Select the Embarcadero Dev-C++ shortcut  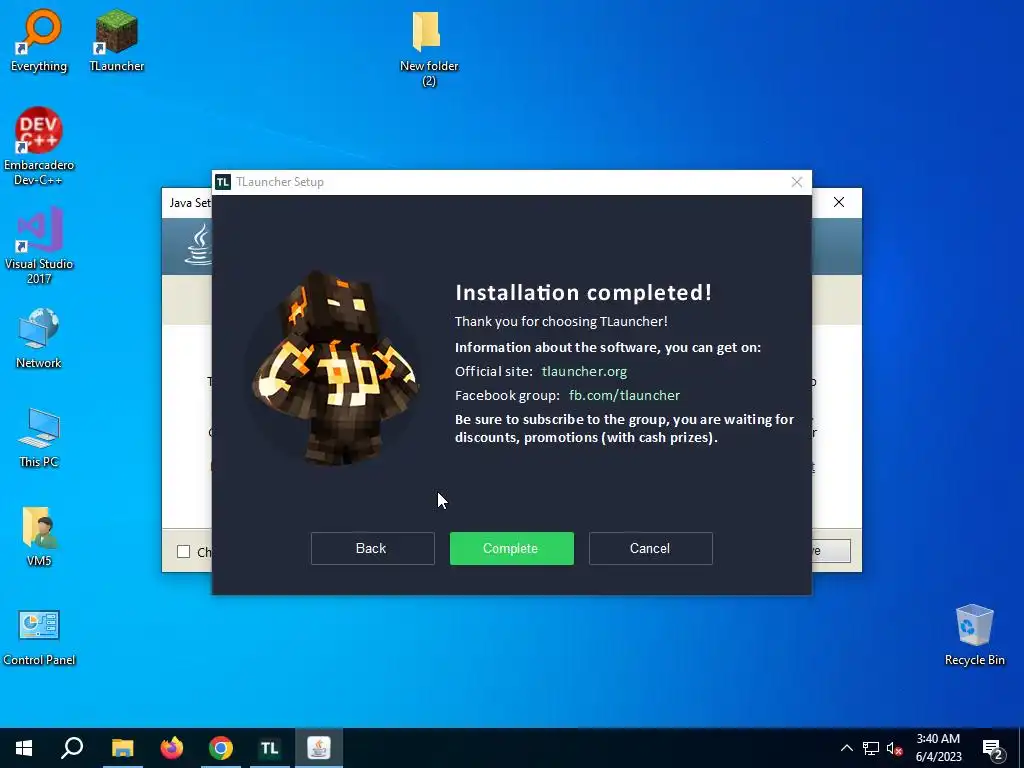pyautogui.click(x=39, y=146)
